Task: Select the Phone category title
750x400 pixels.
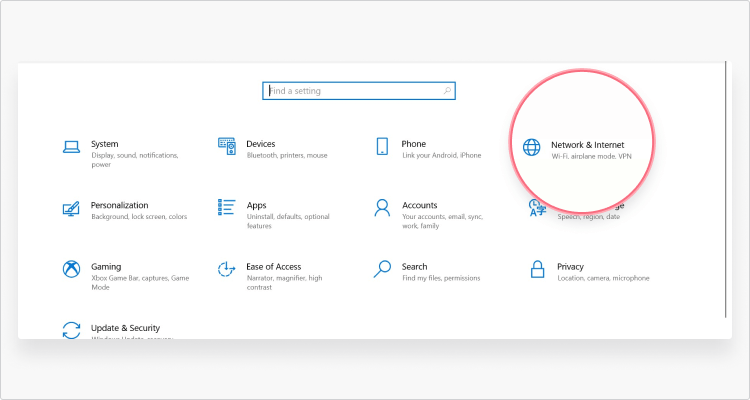Action: (414, 144)
